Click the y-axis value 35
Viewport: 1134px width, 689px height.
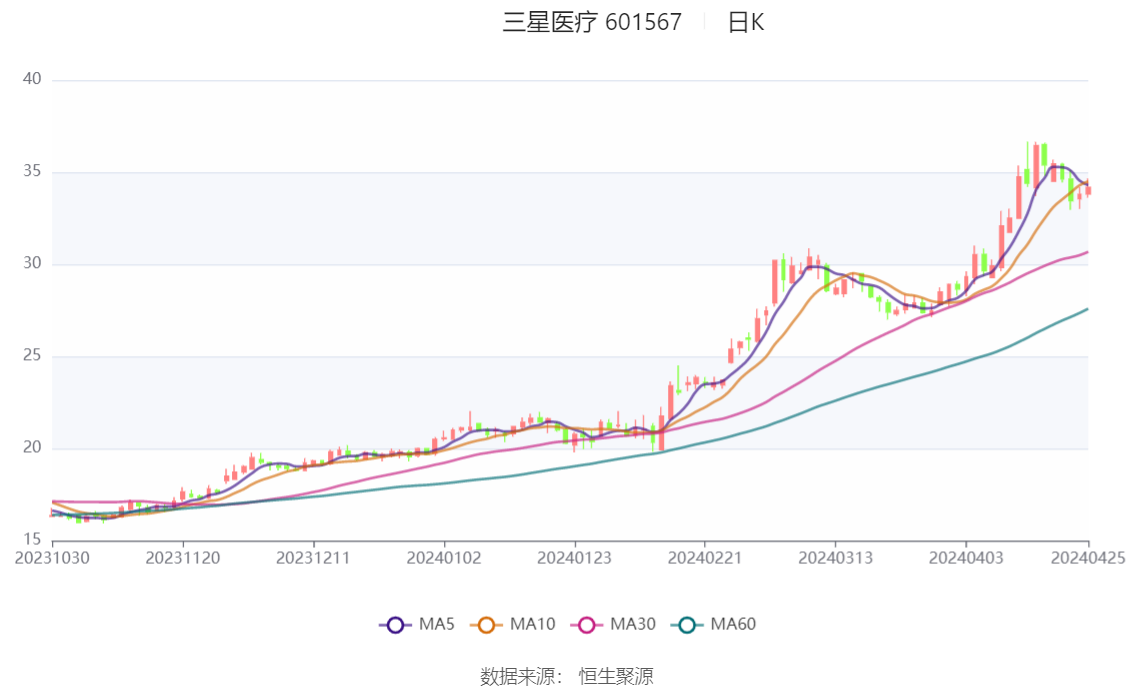(x=32, y=171)
